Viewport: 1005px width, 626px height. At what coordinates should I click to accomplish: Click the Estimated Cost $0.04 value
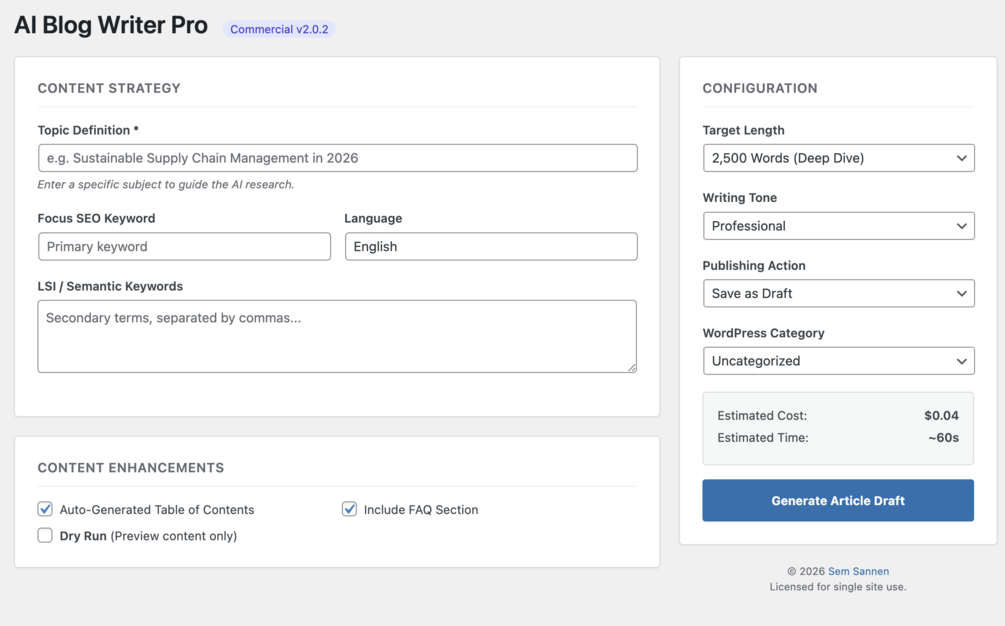coord(941,415)
